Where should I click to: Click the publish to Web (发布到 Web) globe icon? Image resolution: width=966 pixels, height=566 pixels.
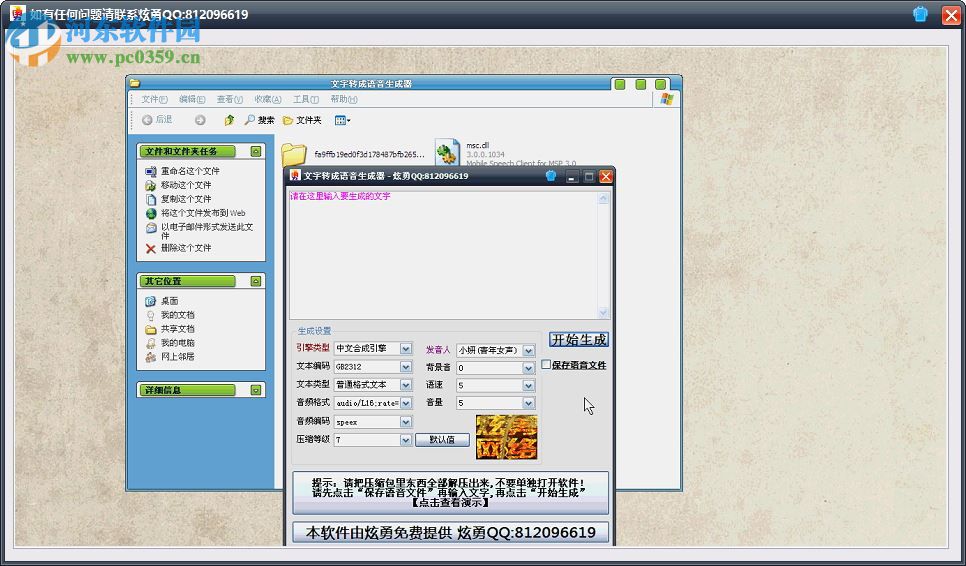click(151, 213)
